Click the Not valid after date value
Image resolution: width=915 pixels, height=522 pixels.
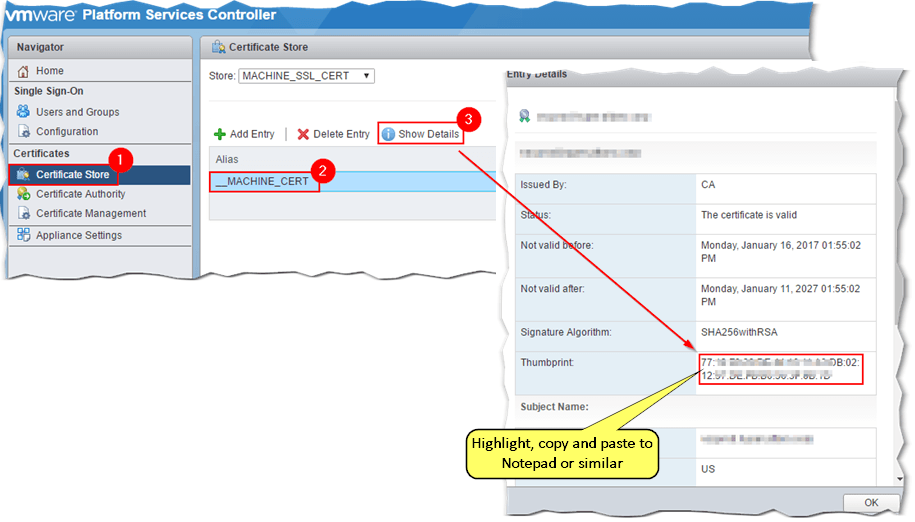(781, 295)
